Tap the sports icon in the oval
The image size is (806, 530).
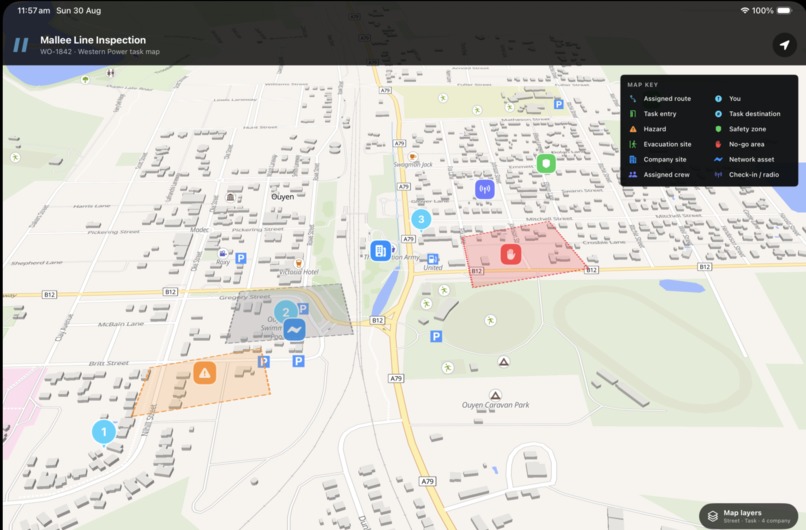(x=490, y=321)
